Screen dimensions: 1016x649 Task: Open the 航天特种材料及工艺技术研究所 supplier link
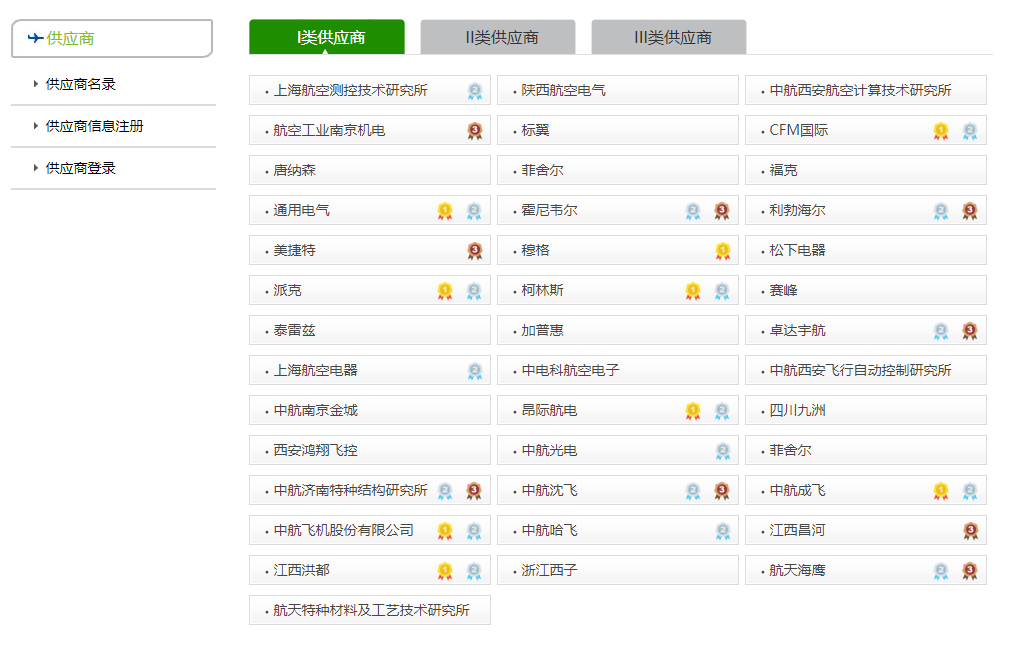coord(370,610)
